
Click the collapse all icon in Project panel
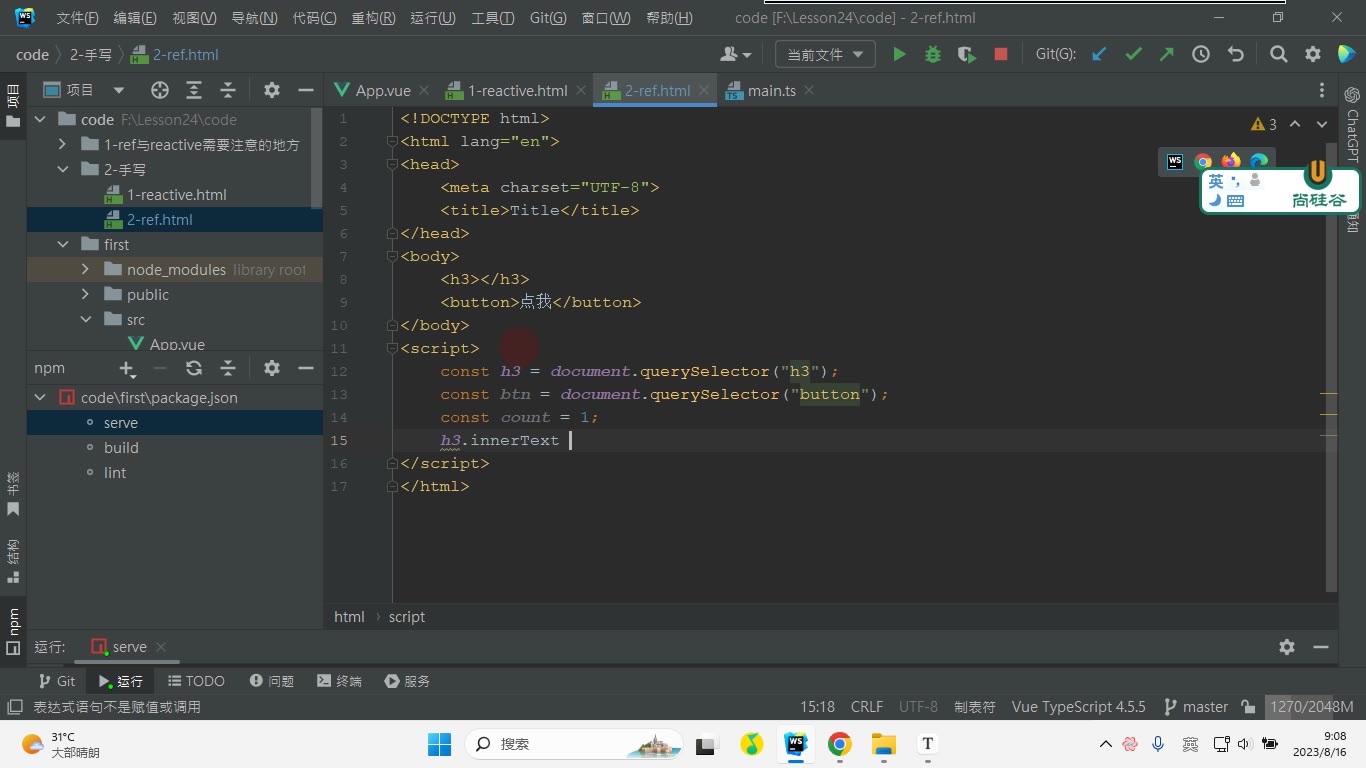pyautogui.click(x=227, y=90)
